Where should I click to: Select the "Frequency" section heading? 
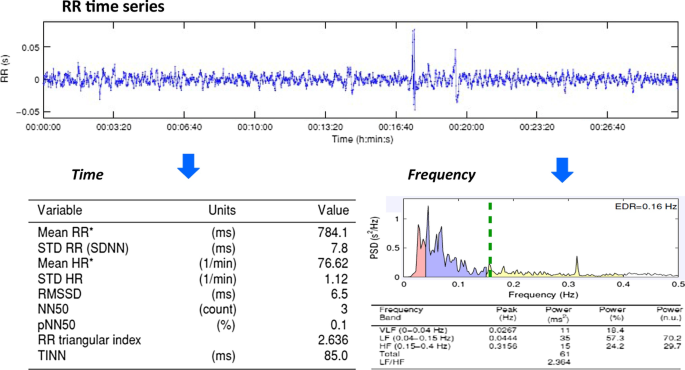click(x=441, y=175)
